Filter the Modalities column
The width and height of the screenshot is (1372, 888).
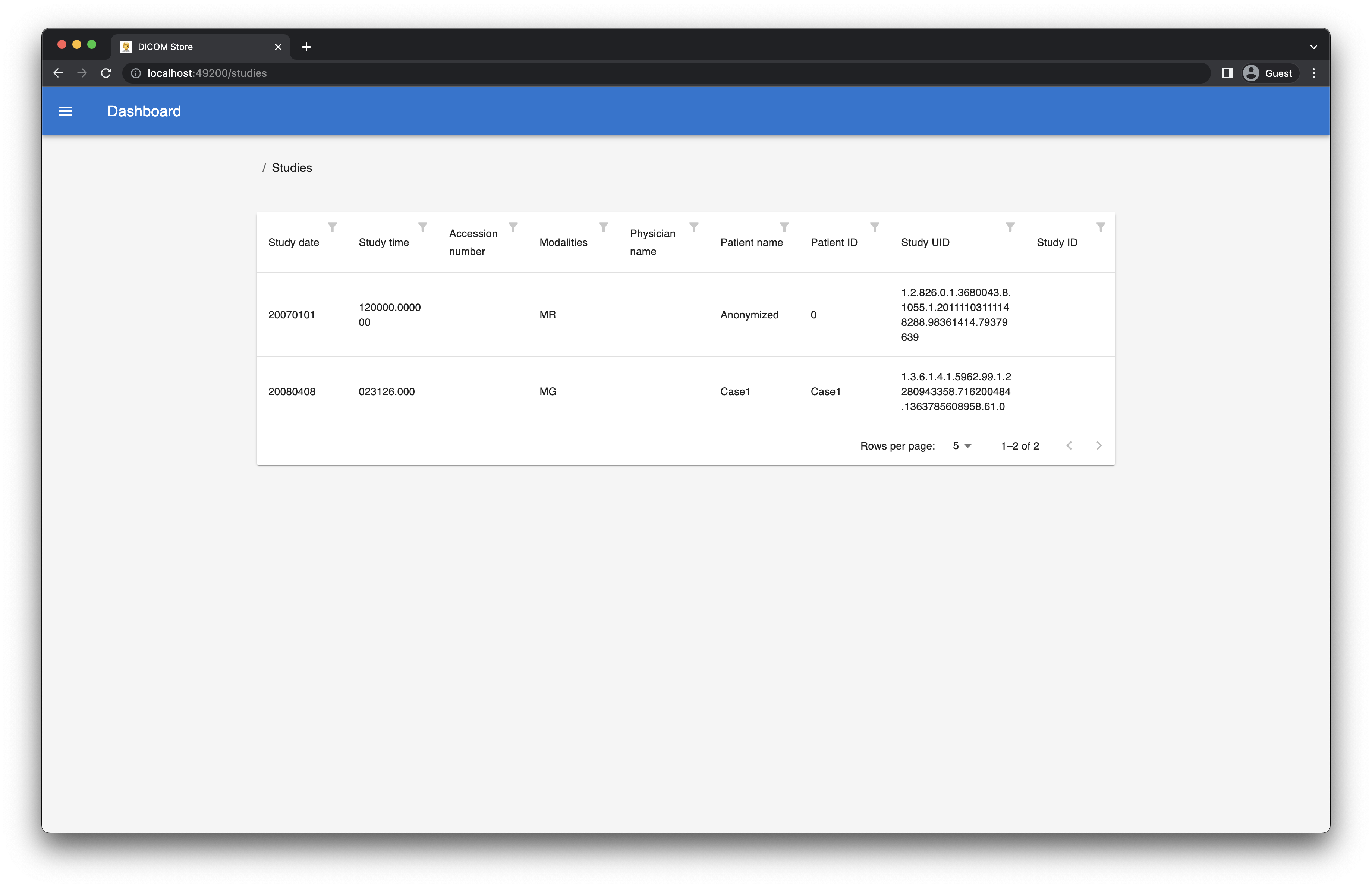click(604, 227)
